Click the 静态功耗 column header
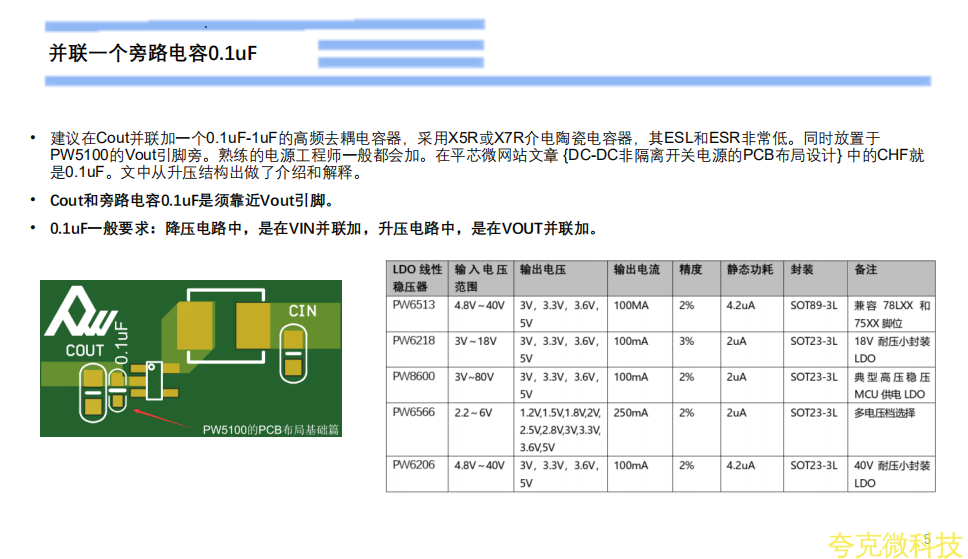The image size is (968, 559). (749, 270)
